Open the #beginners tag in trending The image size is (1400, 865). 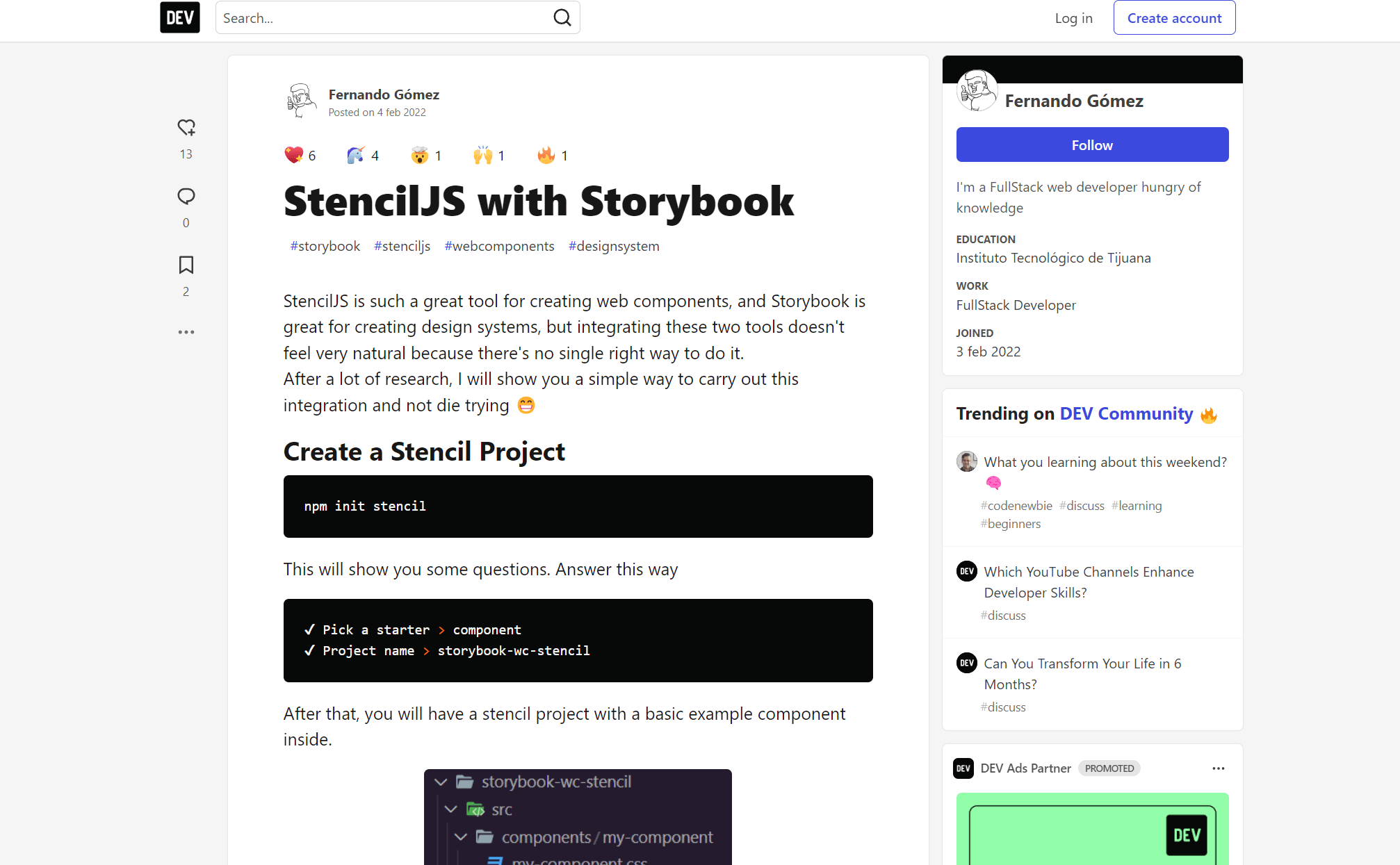point(1011,524)
